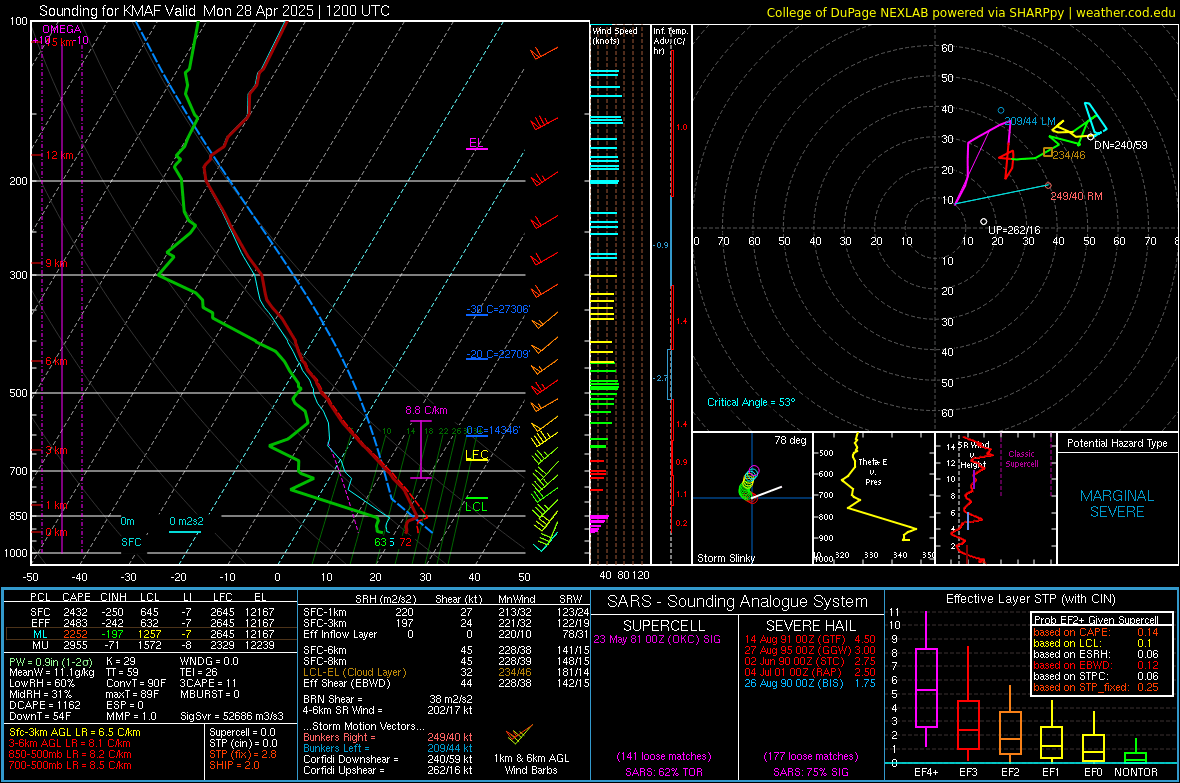Click the 6 km height marker

56,361
